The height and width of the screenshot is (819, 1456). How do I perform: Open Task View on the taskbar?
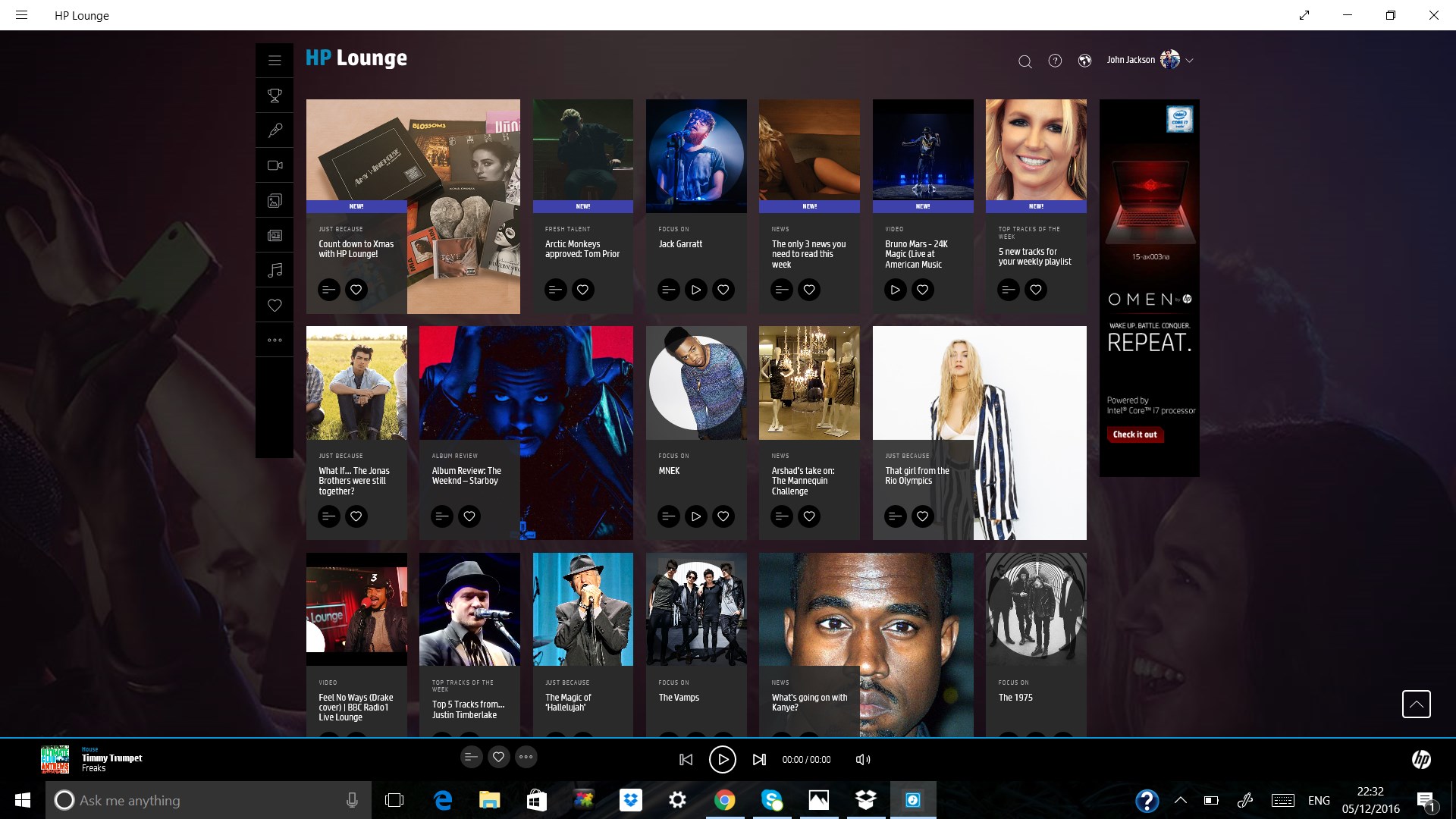pyautogui.click(x=394, y=800)
